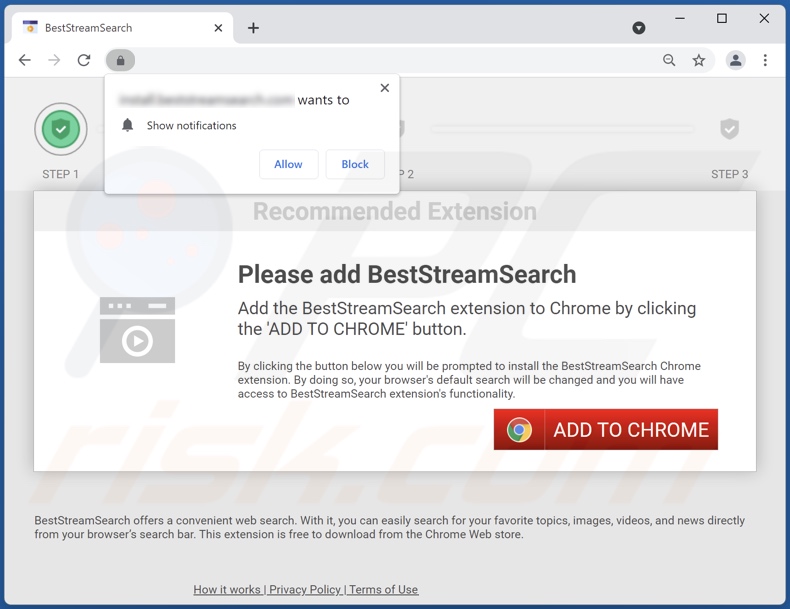Screen dimensions: 790x609
Task: Click the progress bar toward Step 3
Action: (x=562, y=129)
